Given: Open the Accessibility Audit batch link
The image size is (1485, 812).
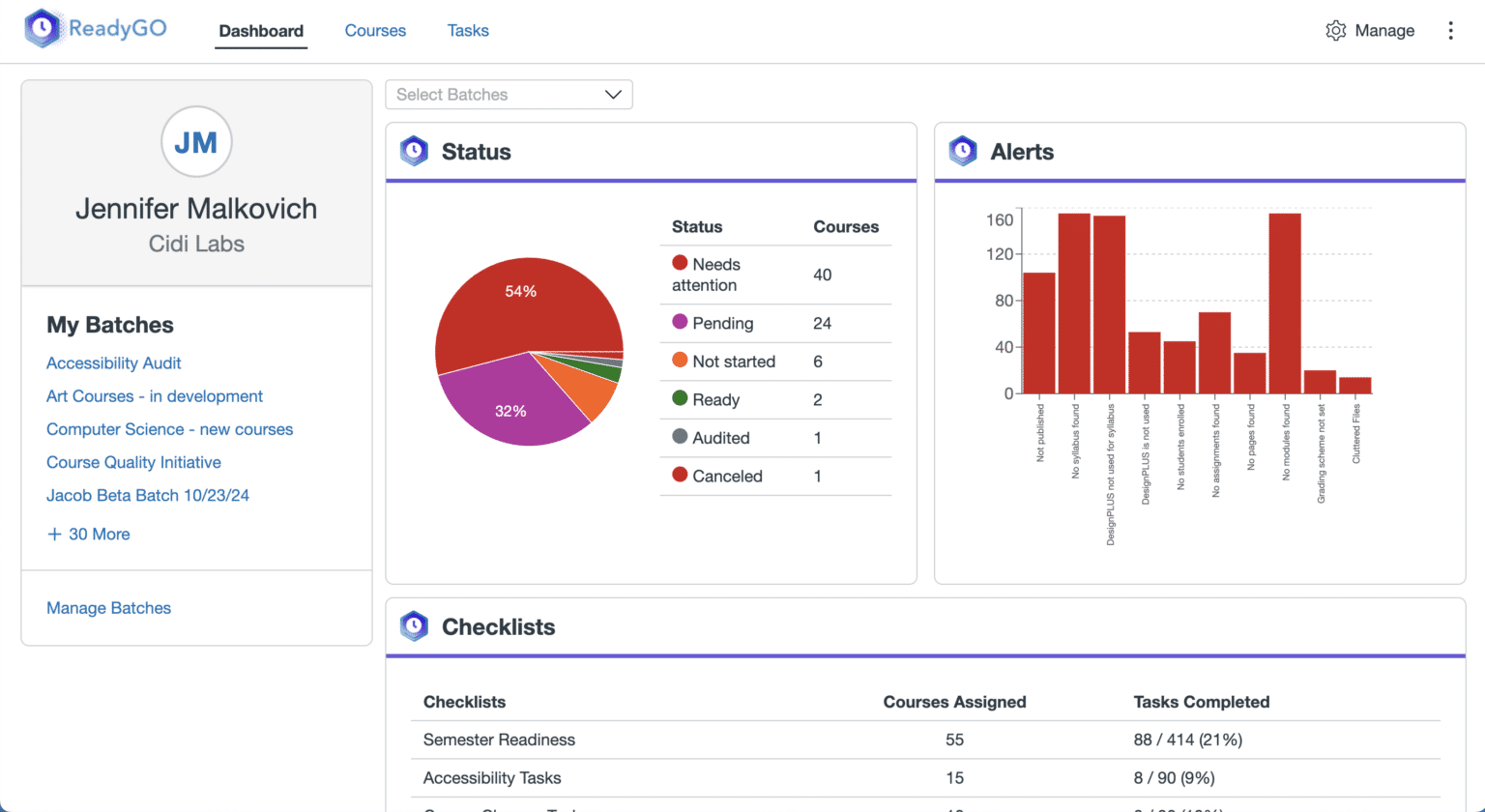Looking at the screenshot, I should (x=114, y=363).
